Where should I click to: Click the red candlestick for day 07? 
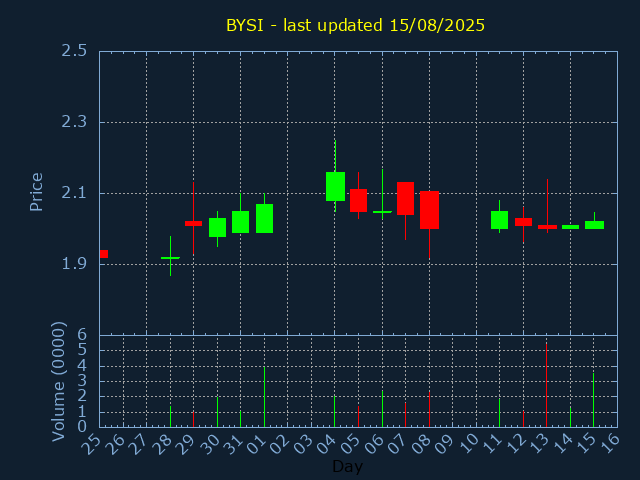point(405,198)
